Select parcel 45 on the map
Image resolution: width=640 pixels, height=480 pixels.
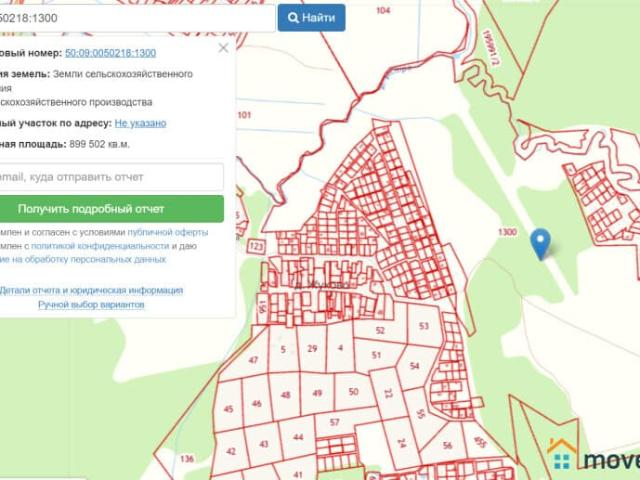(x=229, y=409)
